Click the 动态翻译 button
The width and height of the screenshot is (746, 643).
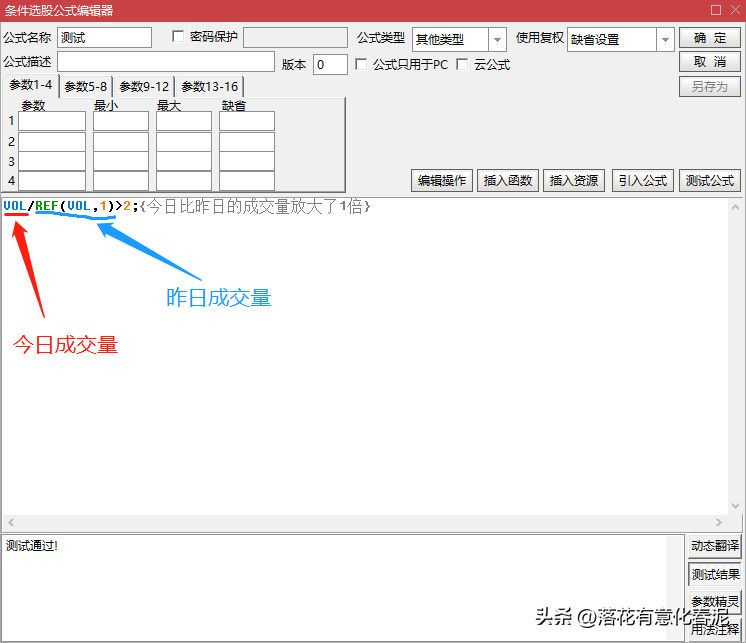tap(715, 546)
